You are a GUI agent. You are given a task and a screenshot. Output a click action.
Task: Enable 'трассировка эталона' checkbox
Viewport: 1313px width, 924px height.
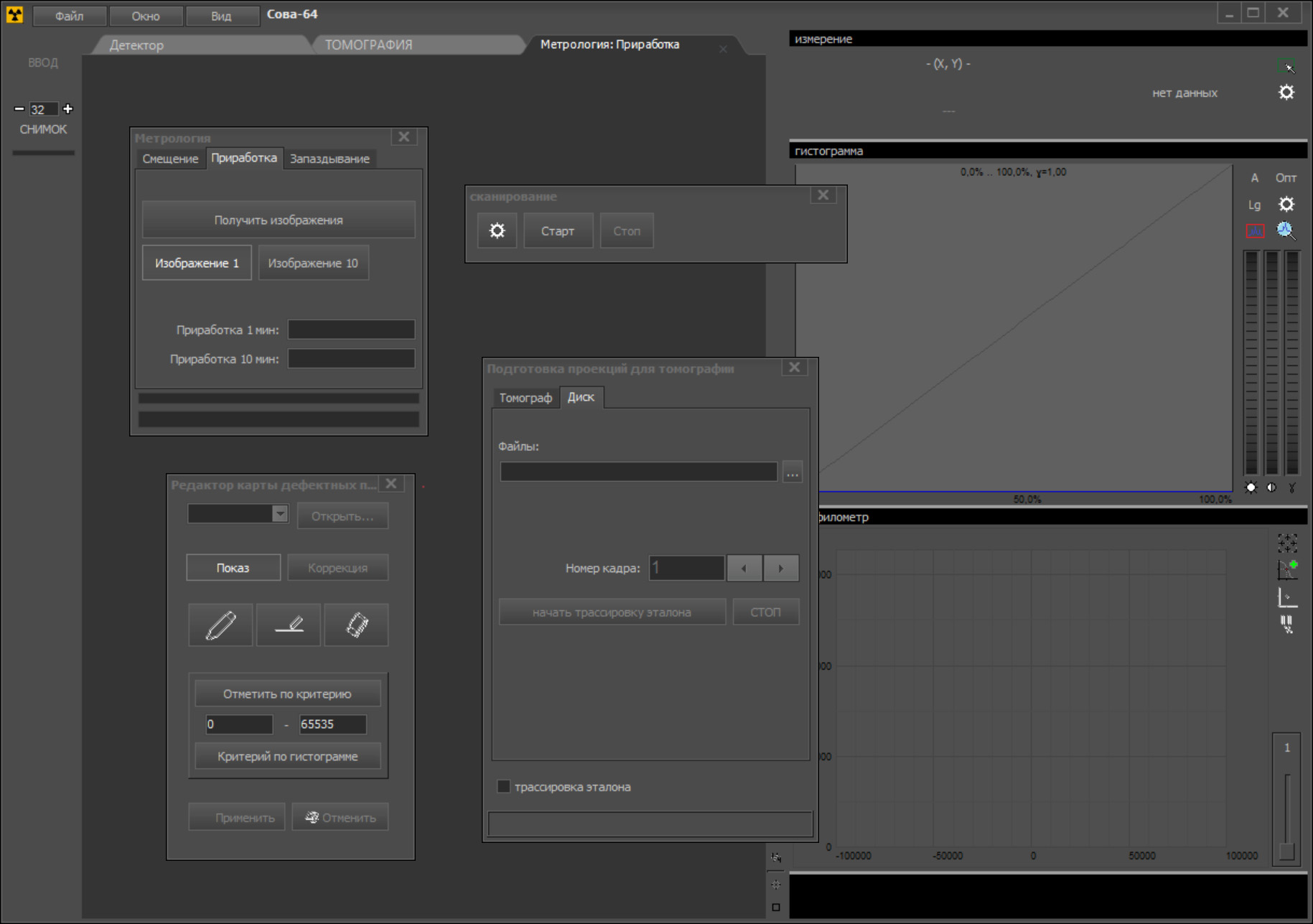point(504,787)
